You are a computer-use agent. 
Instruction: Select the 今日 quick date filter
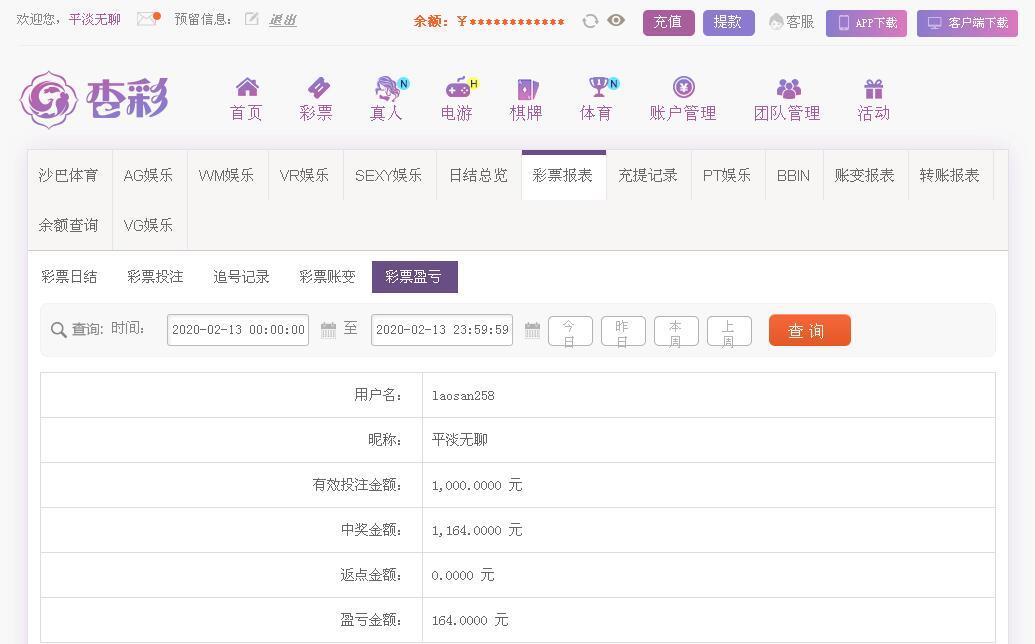click(x=569, y=331)
